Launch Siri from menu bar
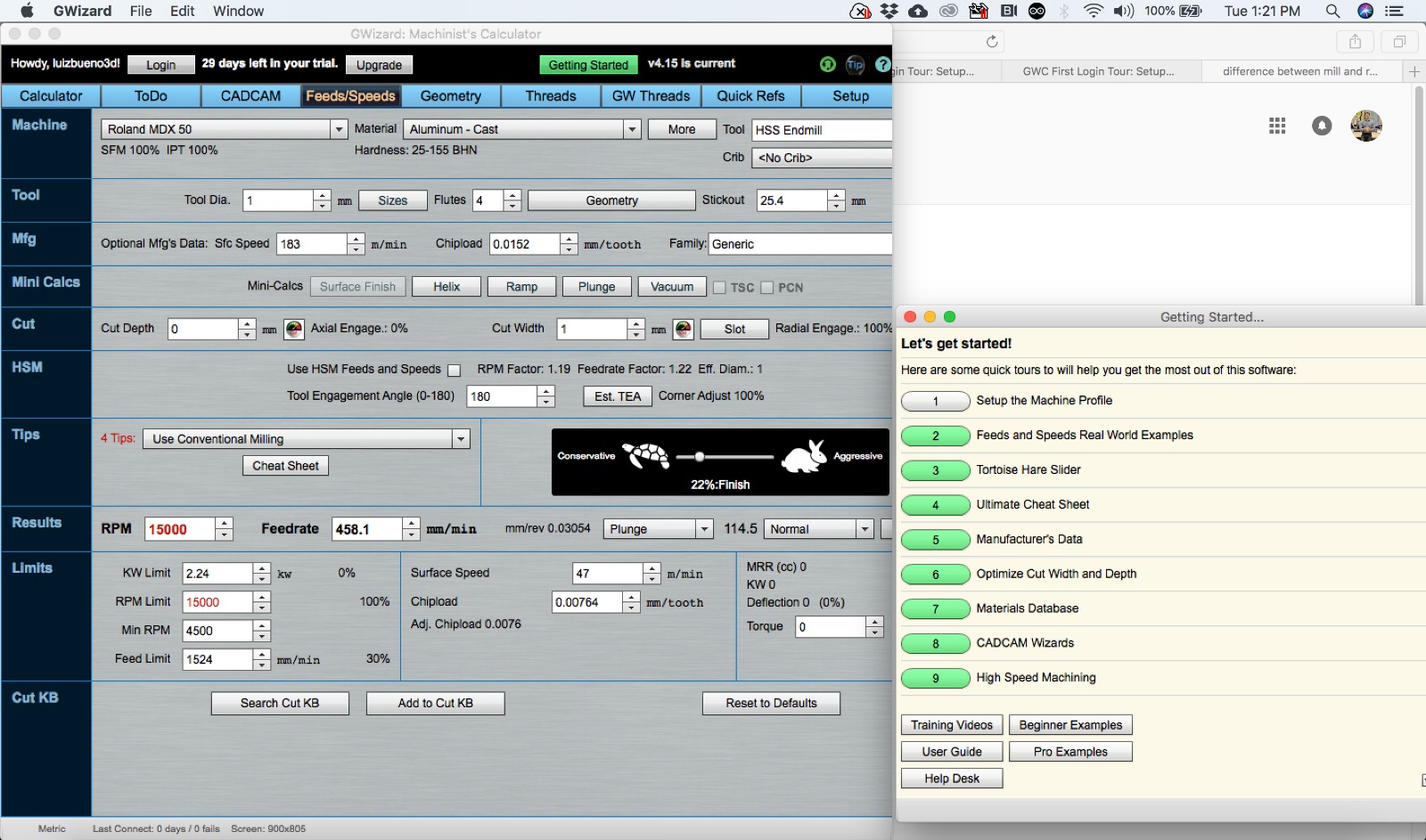Screen dimensions: 1426x840 pyautogui.click(x=1365, y=11)
